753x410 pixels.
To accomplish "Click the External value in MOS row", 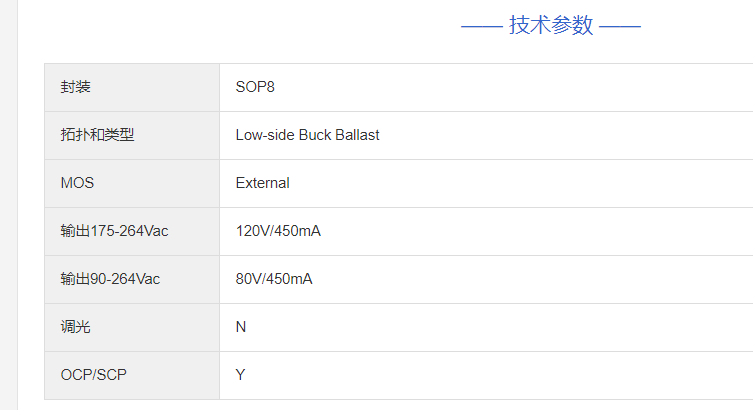I will (x=263, y=183).
